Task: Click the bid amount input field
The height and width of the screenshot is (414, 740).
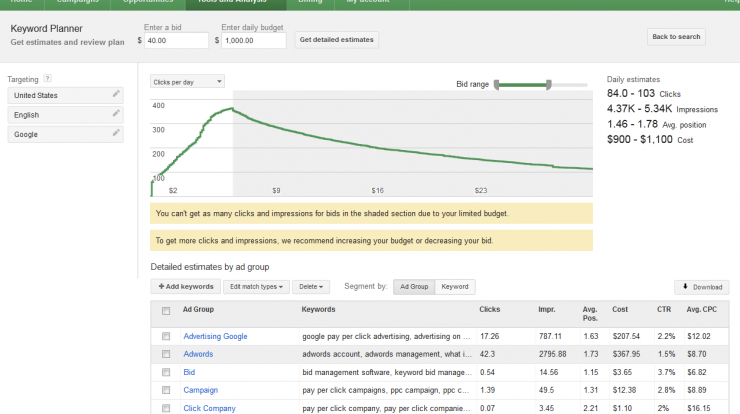Action: tap(176, 41)
